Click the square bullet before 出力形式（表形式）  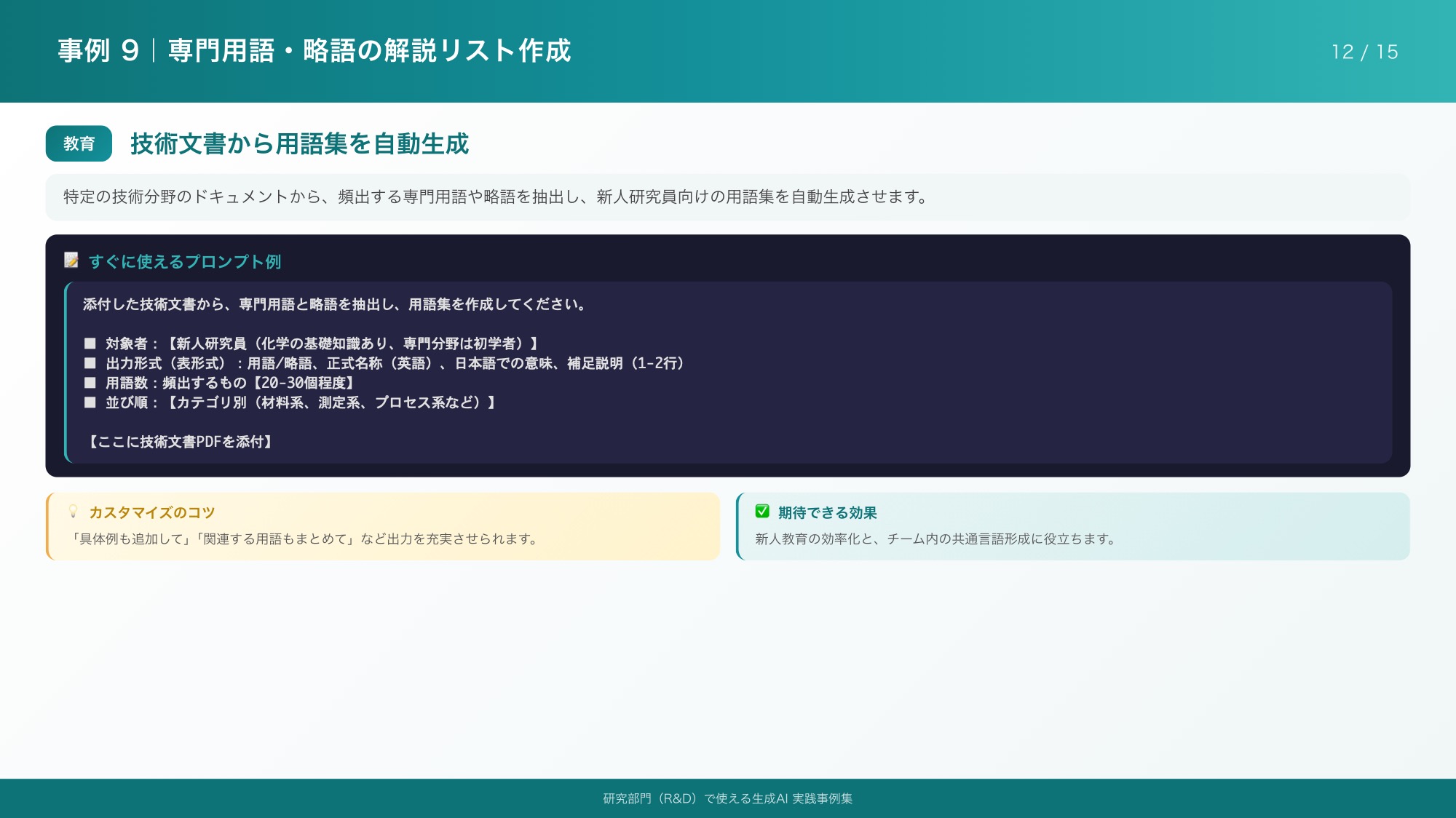pyautogui.click(x=90, y=363)
